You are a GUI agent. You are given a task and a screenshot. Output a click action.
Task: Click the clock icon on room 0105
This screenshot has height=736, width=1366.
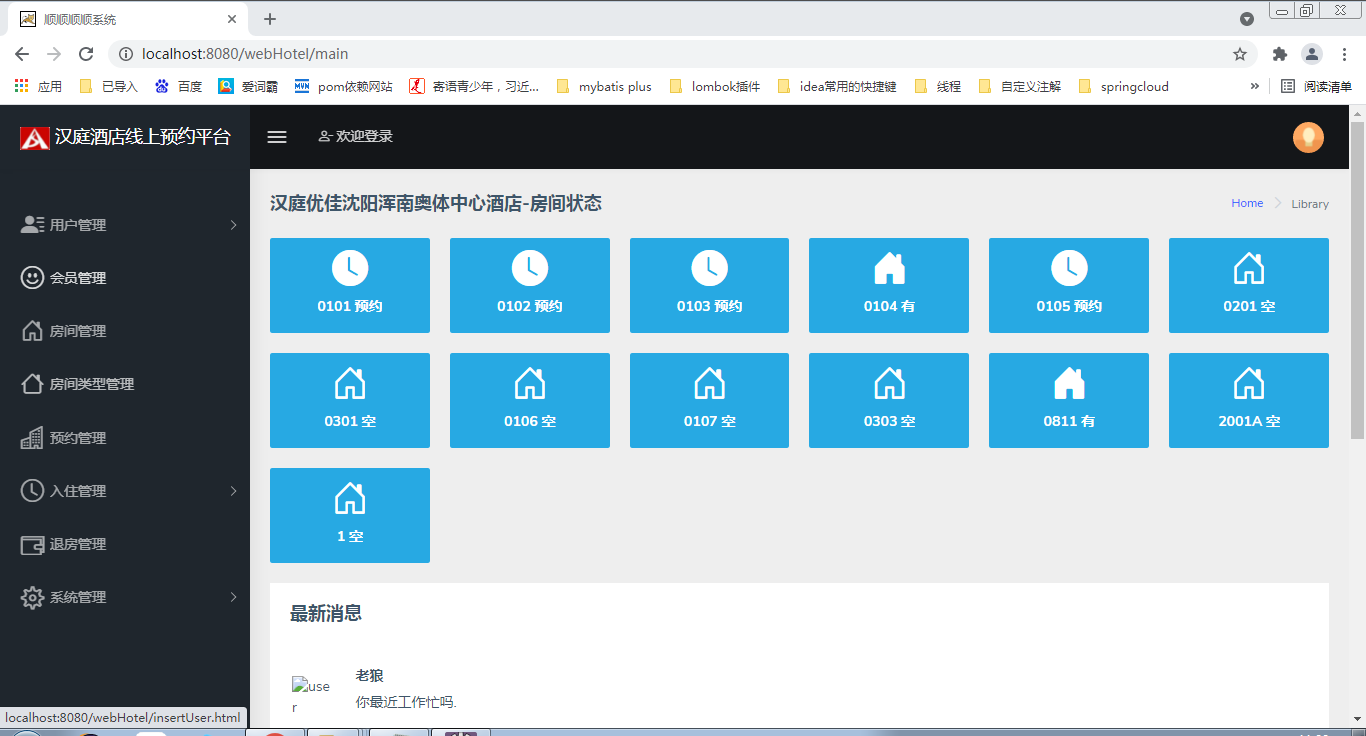tap(1069, 268)
